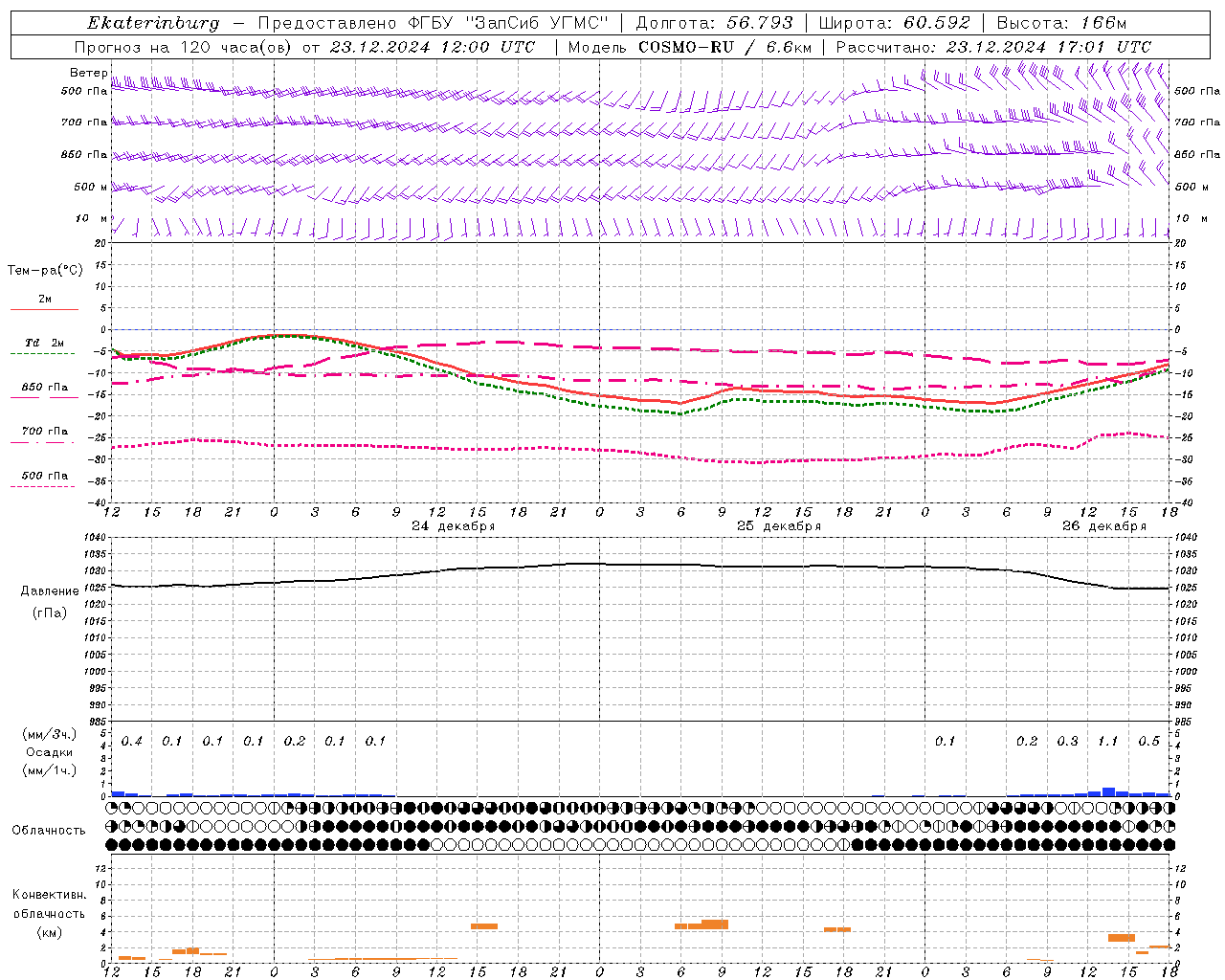
Task: Click the Ekaterinburg station title
Action: coord(153,23)
